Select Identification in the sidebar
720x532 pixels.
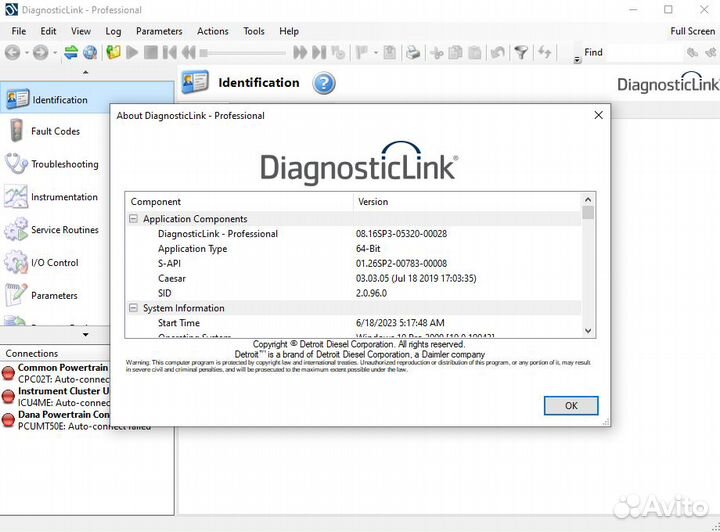(x=87, y=99)
